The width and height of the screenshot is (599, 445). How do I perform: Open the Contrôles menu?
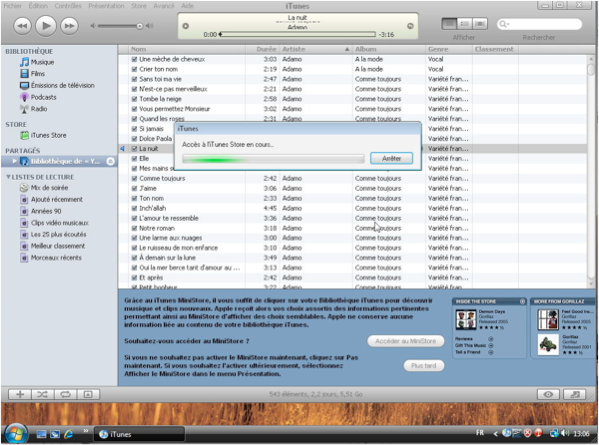pos(68,6)
